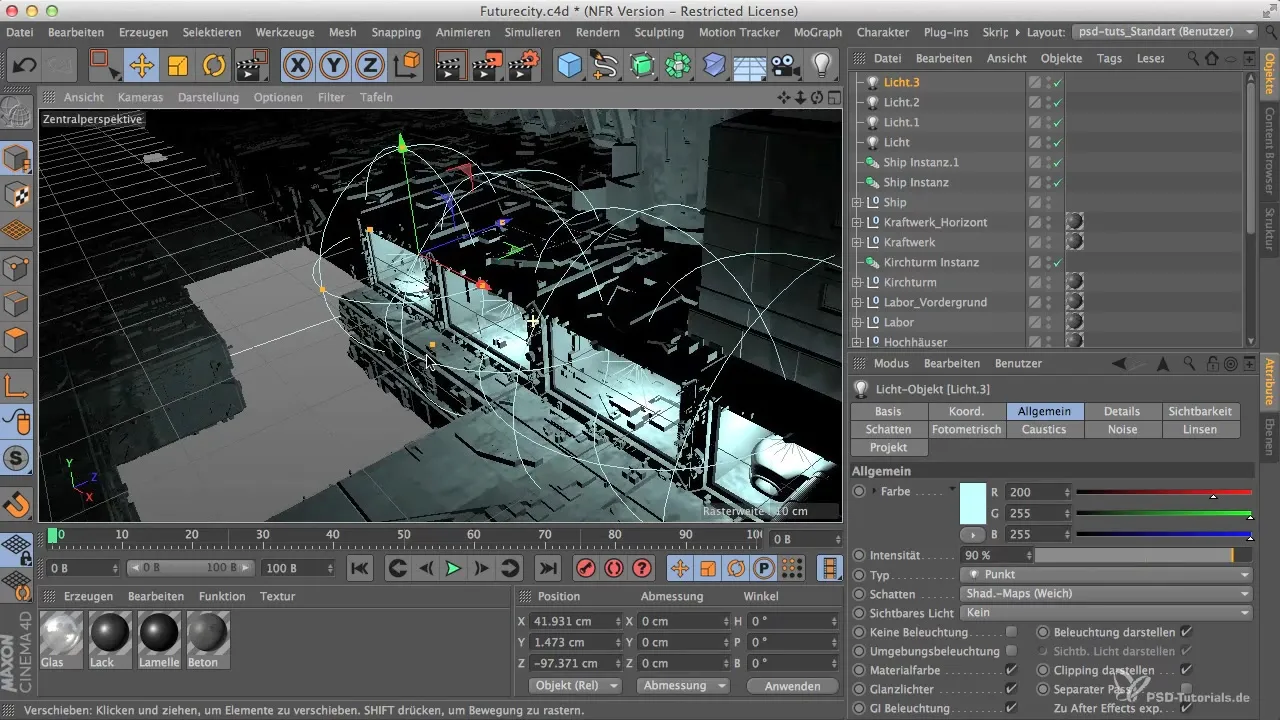
Task: Open the Typ dropdown showing Punkt
Action: point(1105,575)
